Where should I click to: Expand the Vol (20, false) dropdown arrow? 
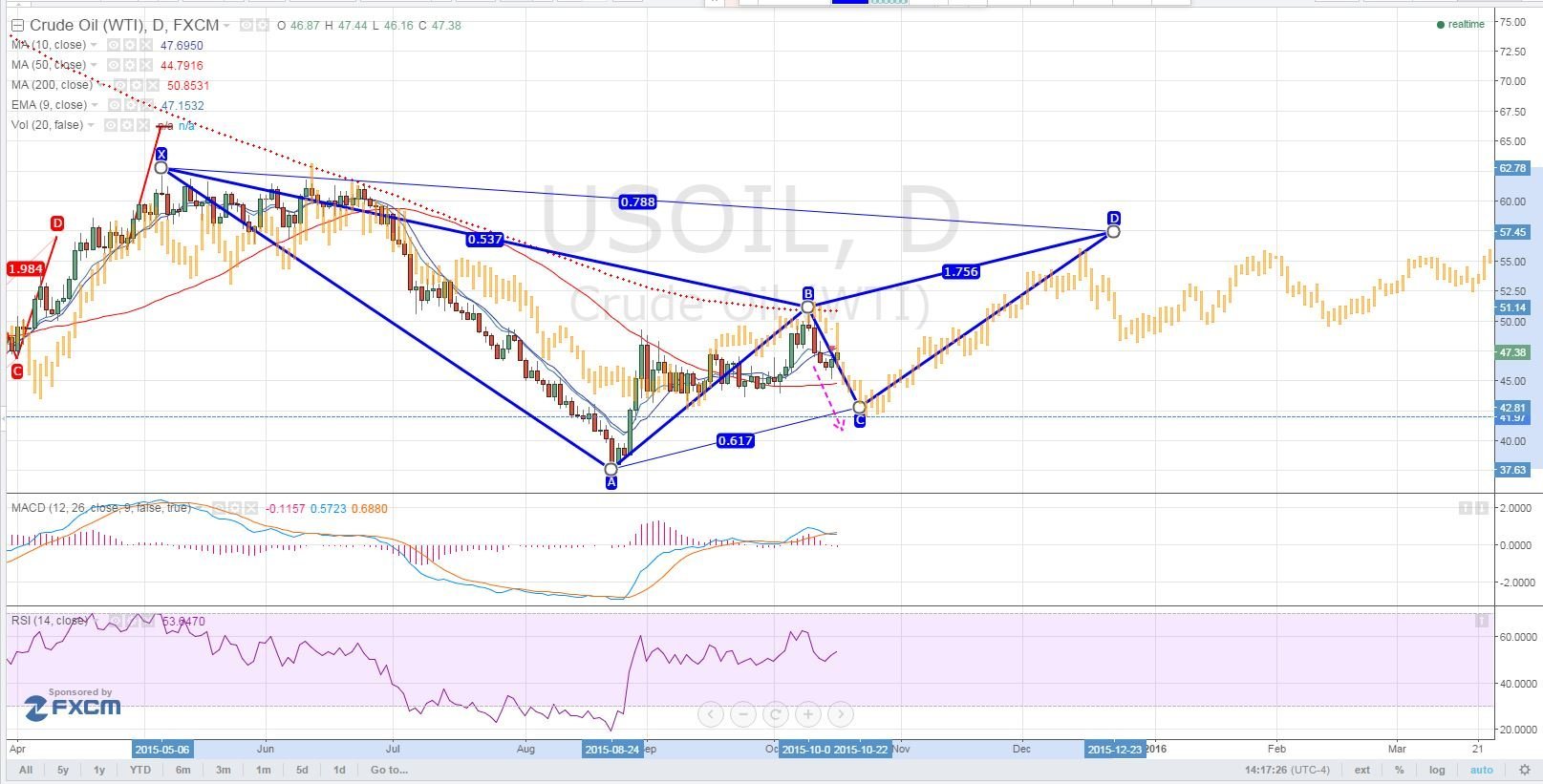(x=91, y=125)
